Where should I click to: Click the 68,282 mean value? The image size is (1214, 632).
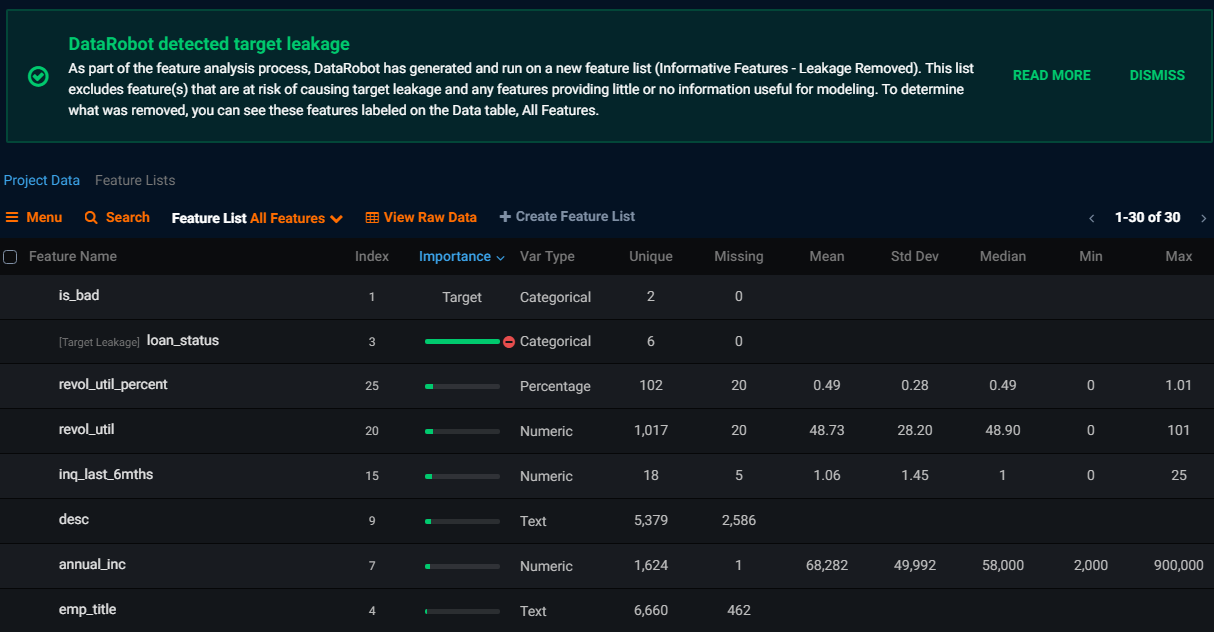[827, 566]
